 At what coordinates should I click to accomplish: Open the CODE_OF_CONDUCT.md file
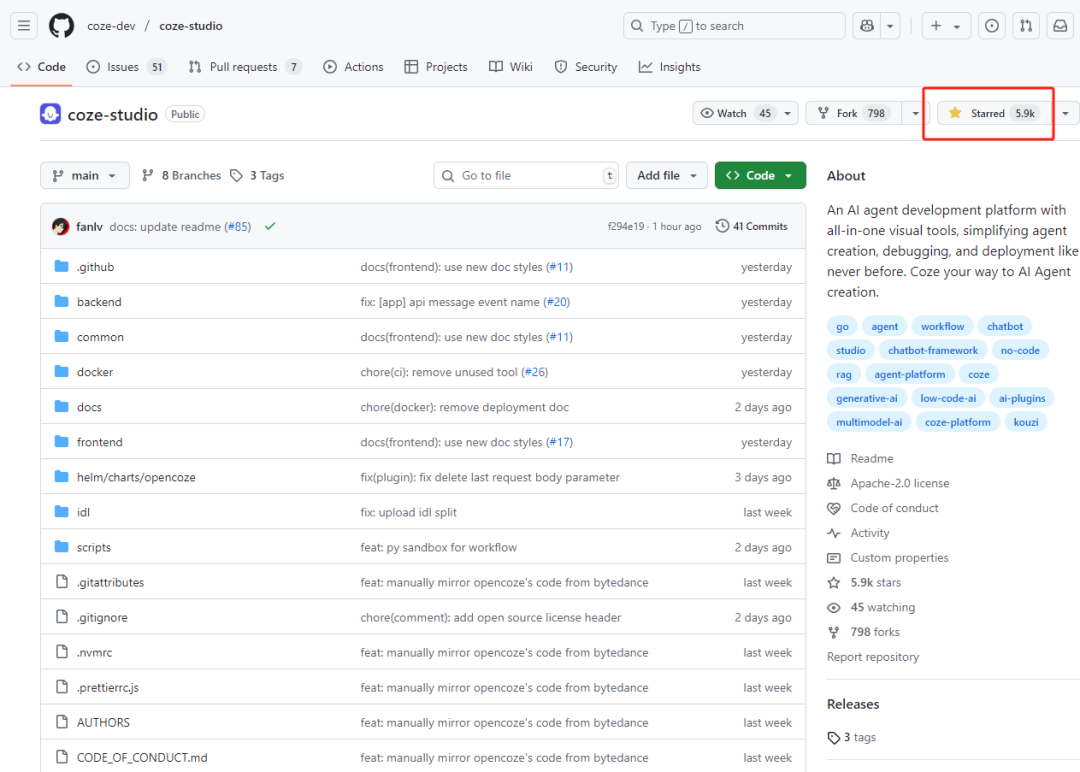click(142, 758)
